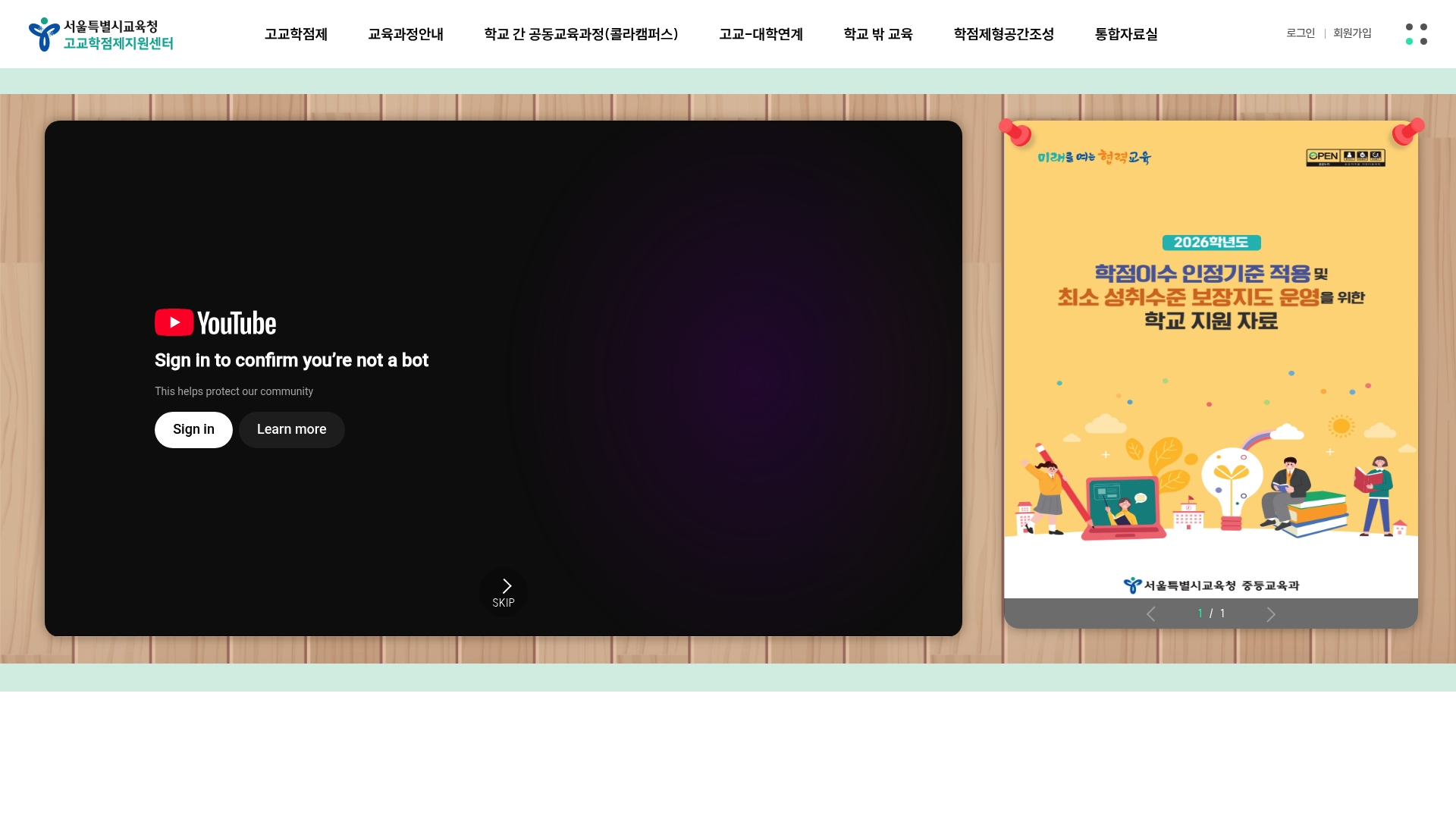Open the 학점제형공간조성 menu
1456x819 pixels.
1004,34
